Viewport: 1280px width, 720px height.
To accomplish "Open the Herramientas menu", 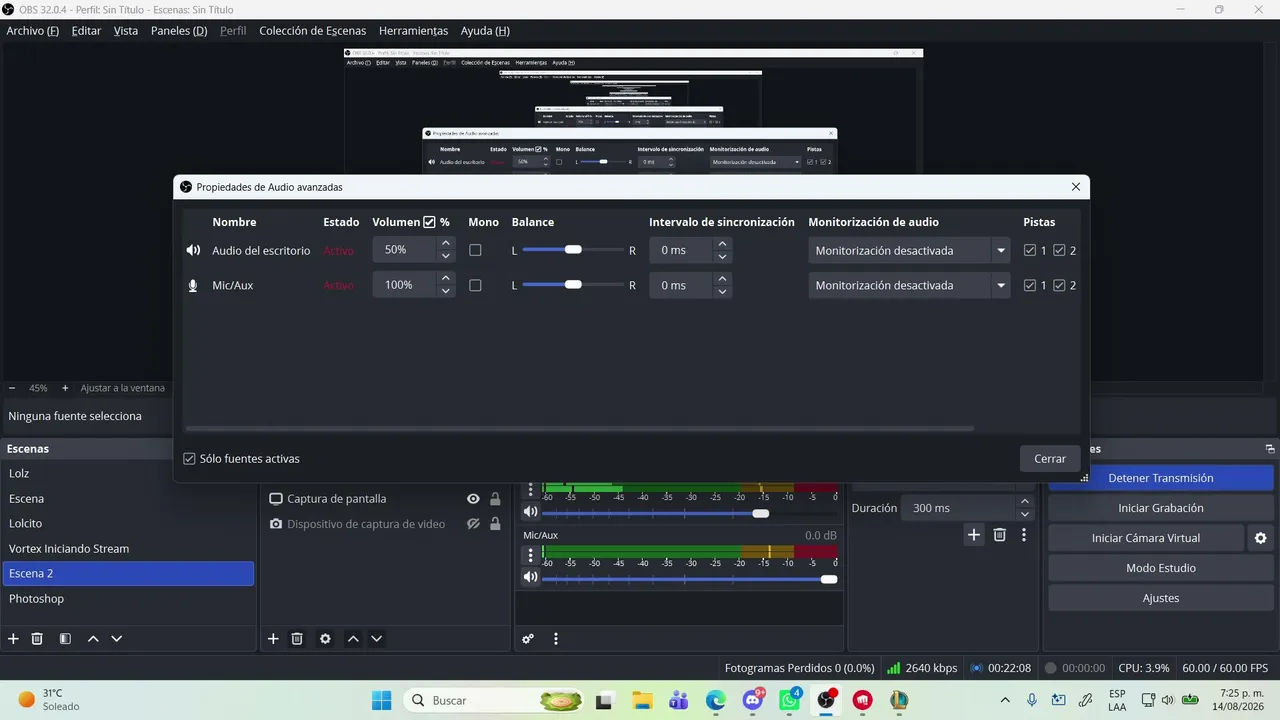I will (x=414, y=31).
